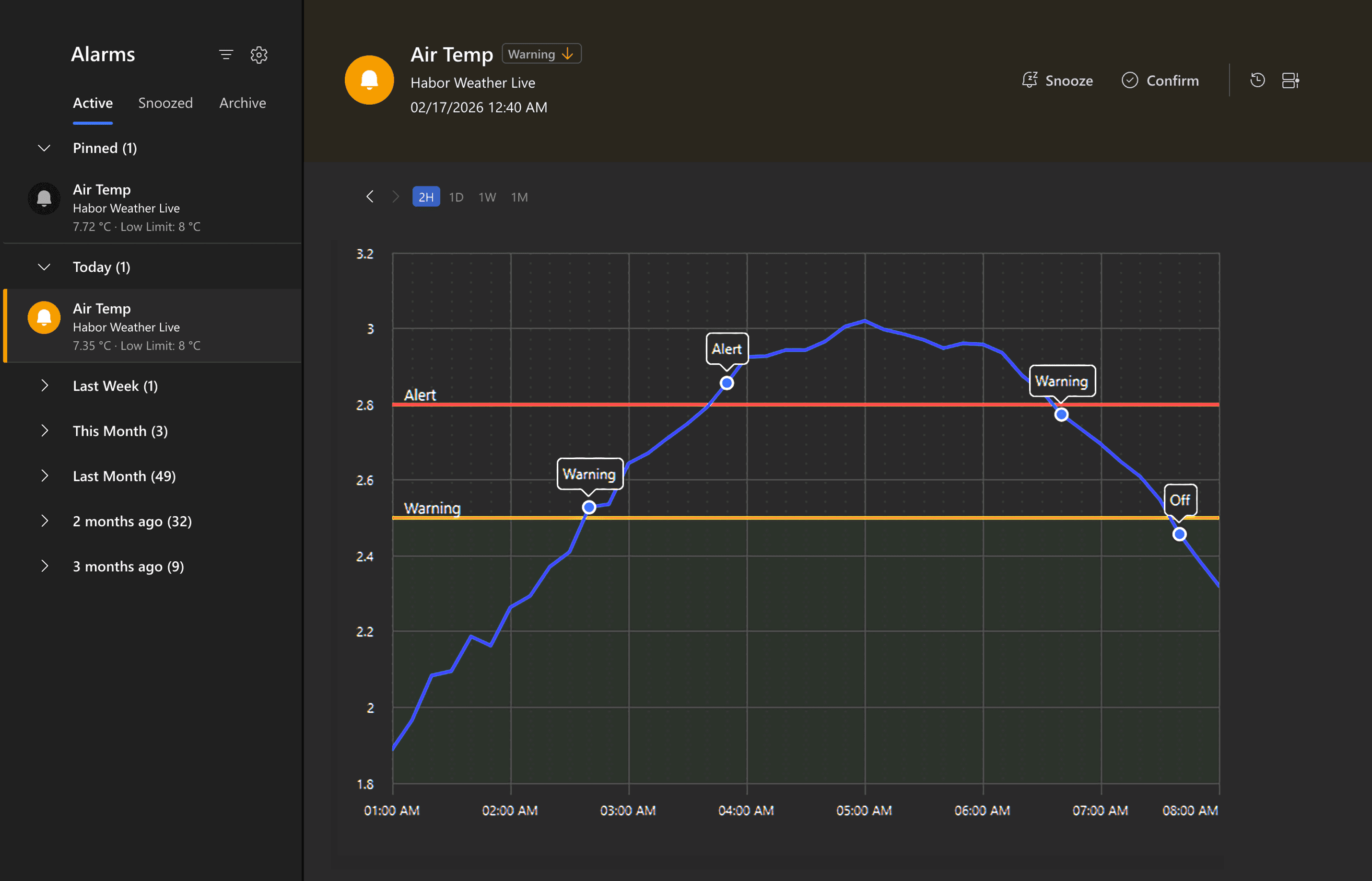Navigate chart back with left arrow
This screenshot has height=881, width=1372.
coord(370,197)
